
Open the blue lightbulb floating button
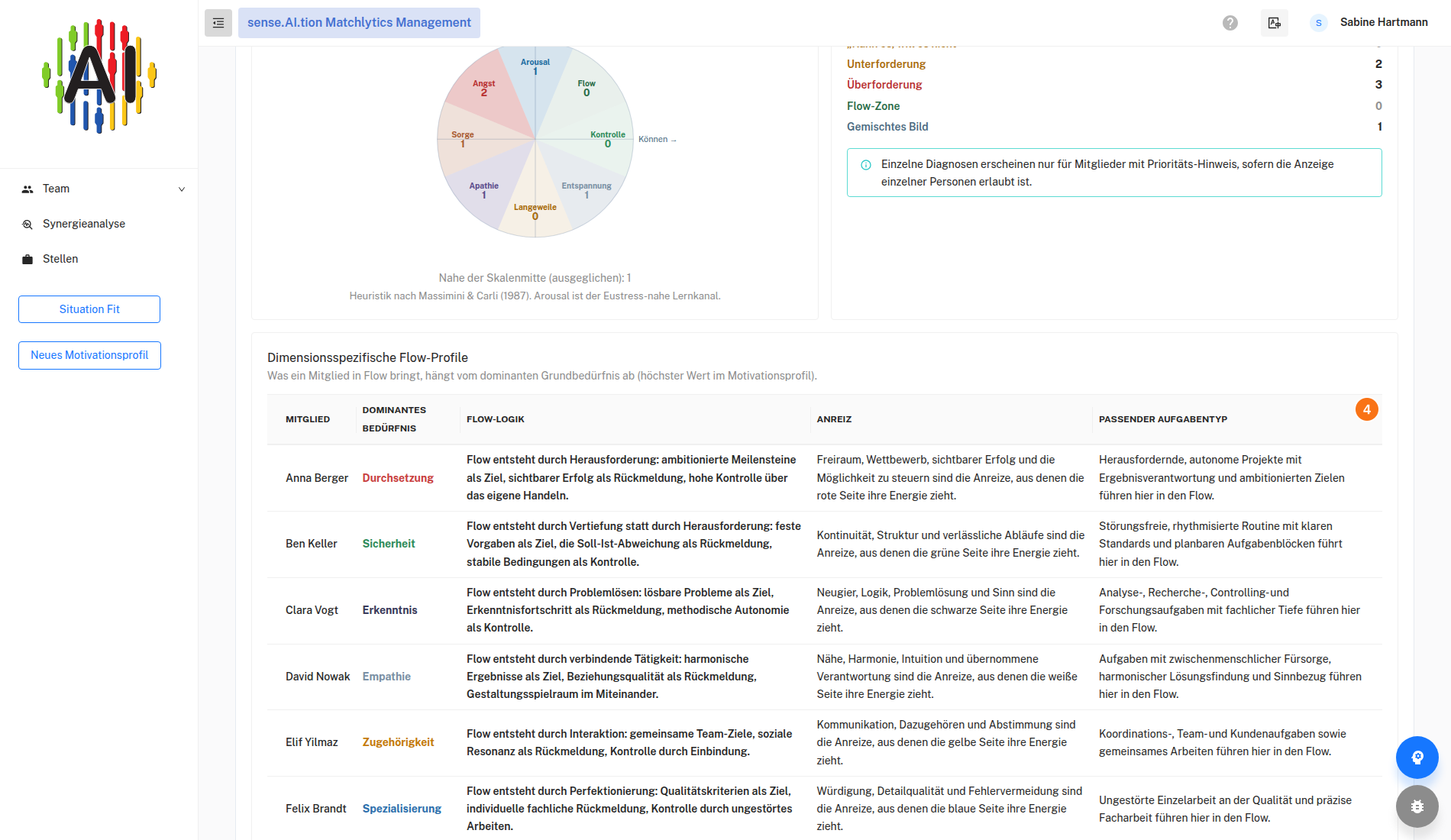1417,758
